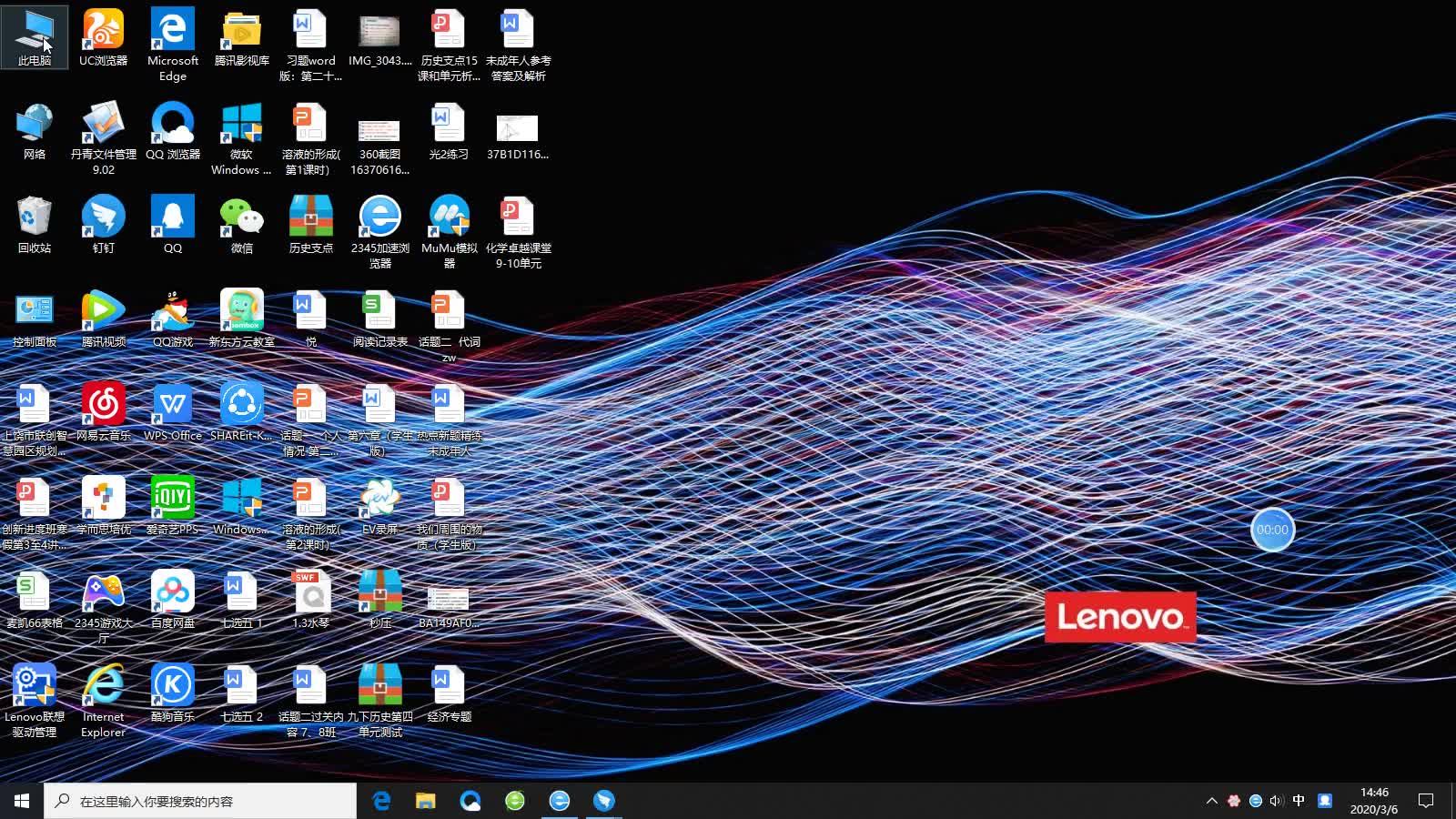1456x819 pixels.
Task: Select the IMG_3043 image thumbnail
Action: [380, 37]
